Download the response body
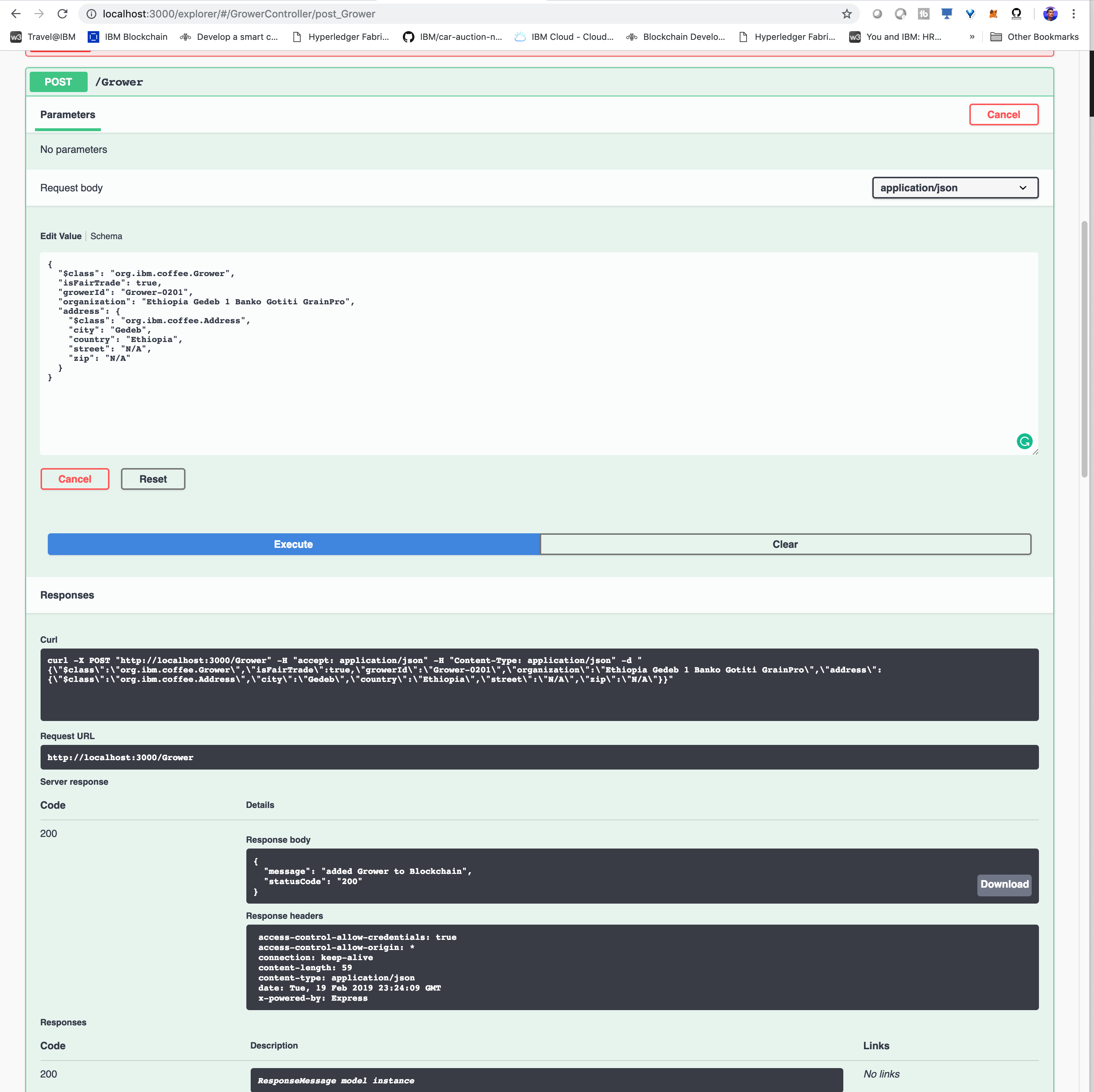1094x1092 pixels. click(x=1004, y=884)
